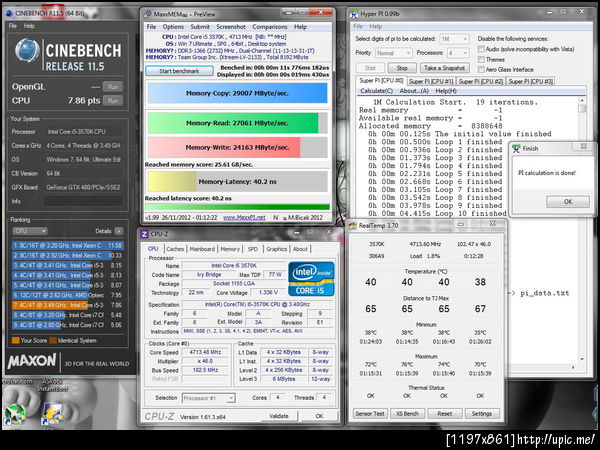Screen dimensions: 600x450
Task: Click the Finish dialog title icon
Action: click(517, 148)
